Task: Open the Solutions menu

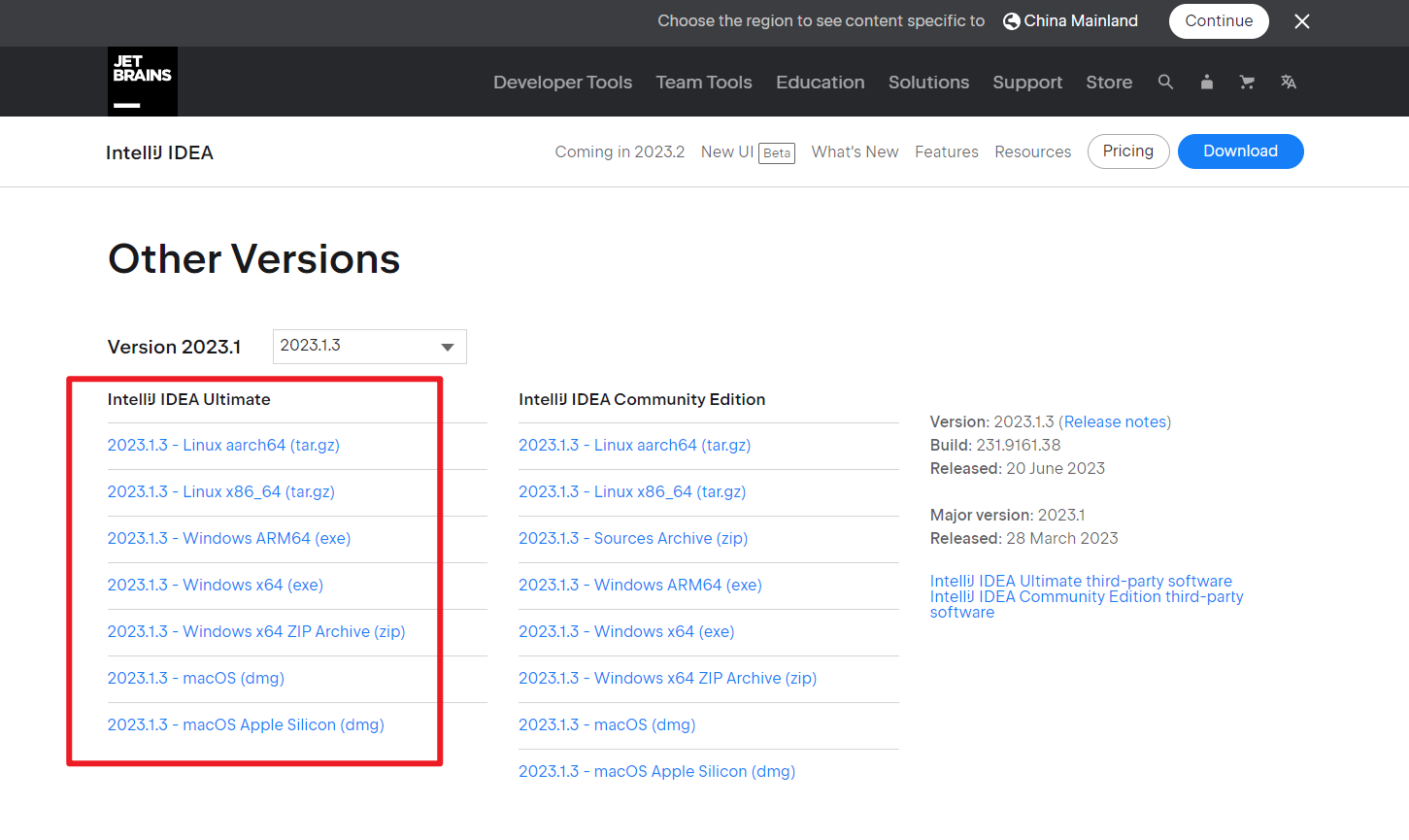Action: 928,83
